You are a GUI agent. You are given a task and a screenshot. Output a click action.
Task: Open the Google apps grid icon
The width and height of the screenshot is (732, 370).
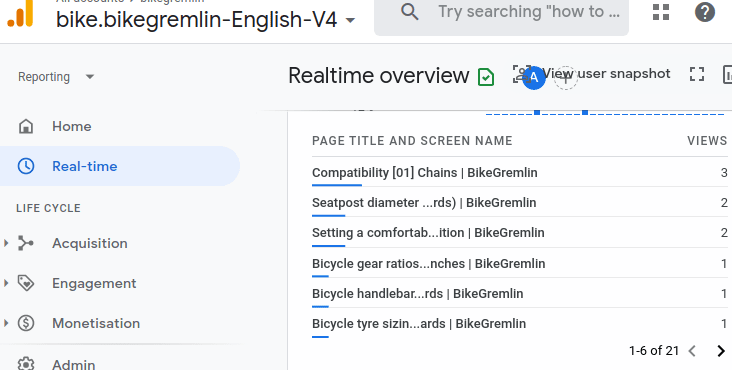[661, 12]
